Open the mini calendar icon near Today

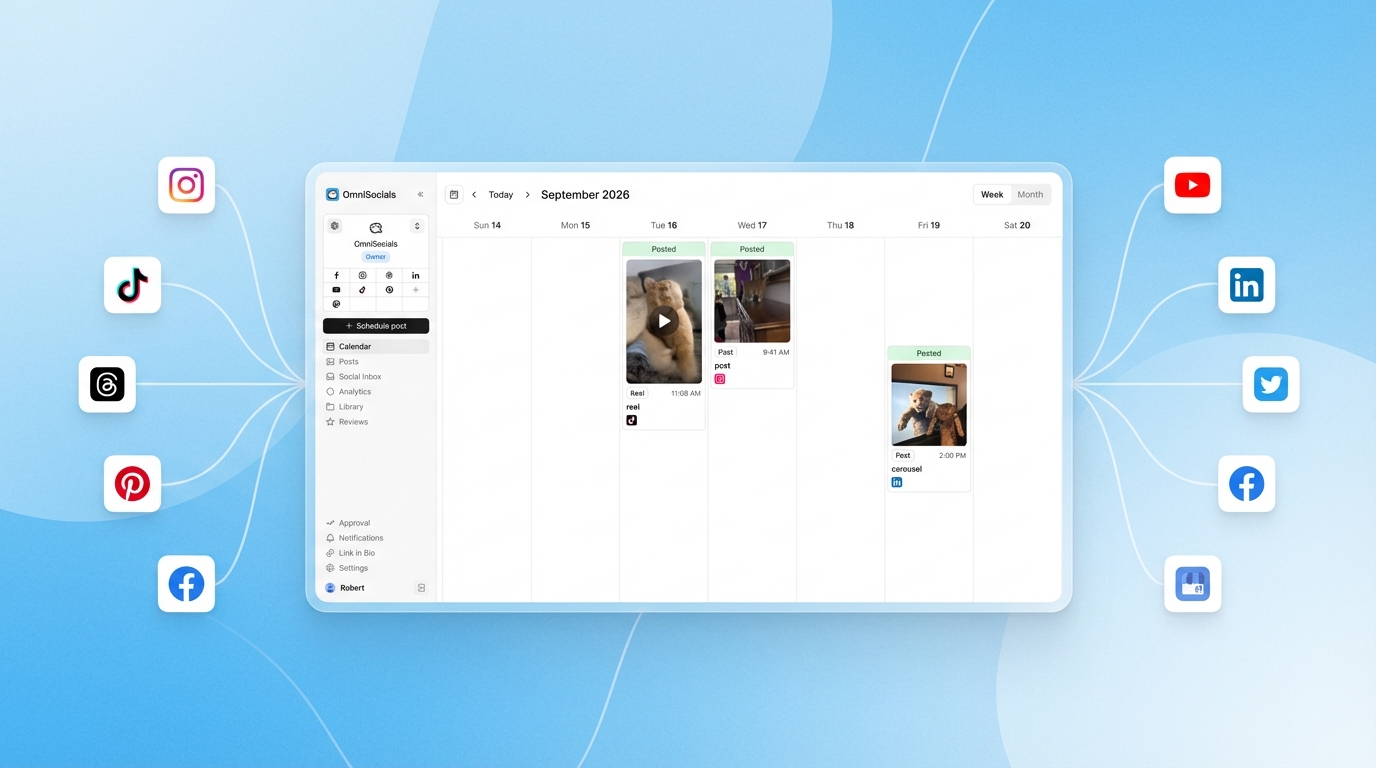(x=454, y=194)
